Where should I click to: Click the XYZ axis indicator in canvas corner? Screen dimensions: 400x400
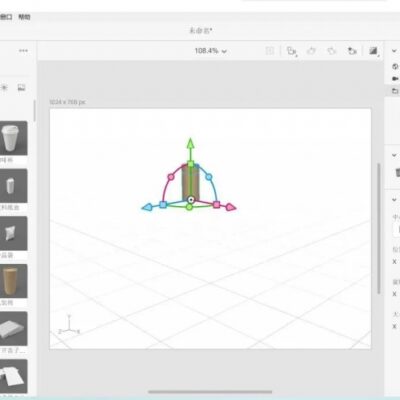[x=69, y=325]
